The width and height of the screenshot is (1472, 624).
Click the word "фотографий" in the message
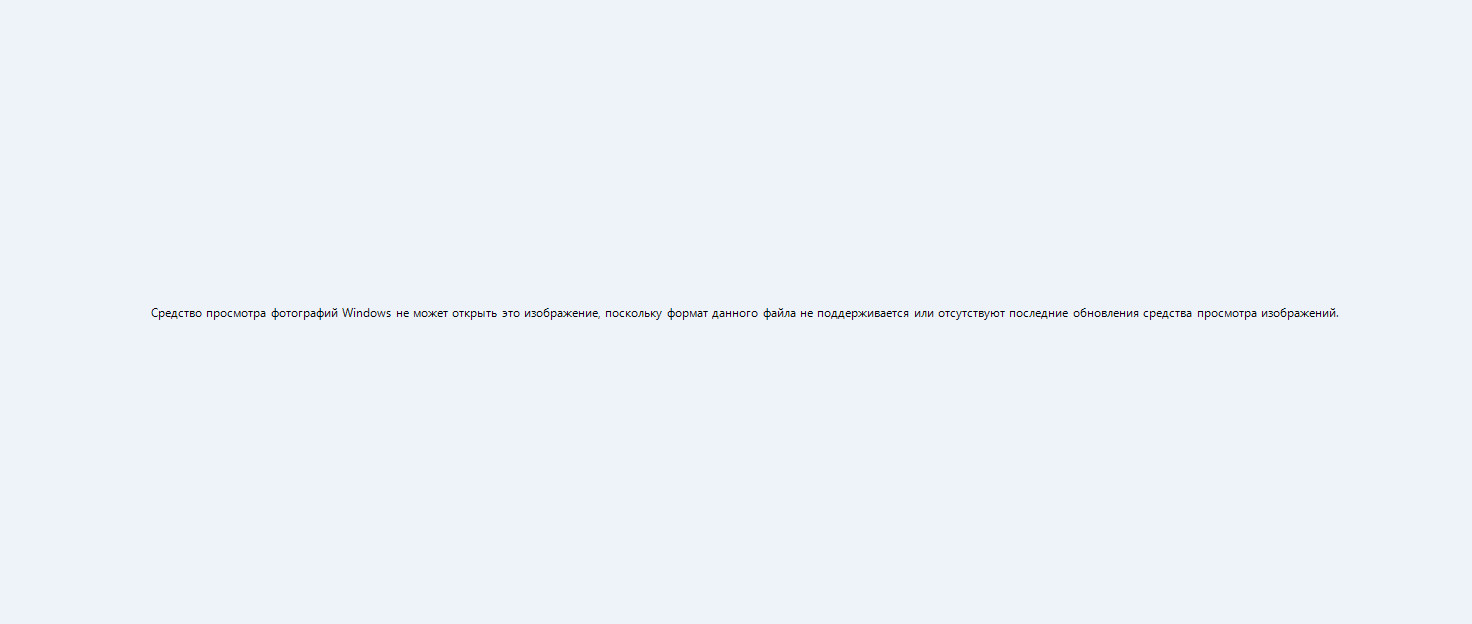(x=304, y=313)
